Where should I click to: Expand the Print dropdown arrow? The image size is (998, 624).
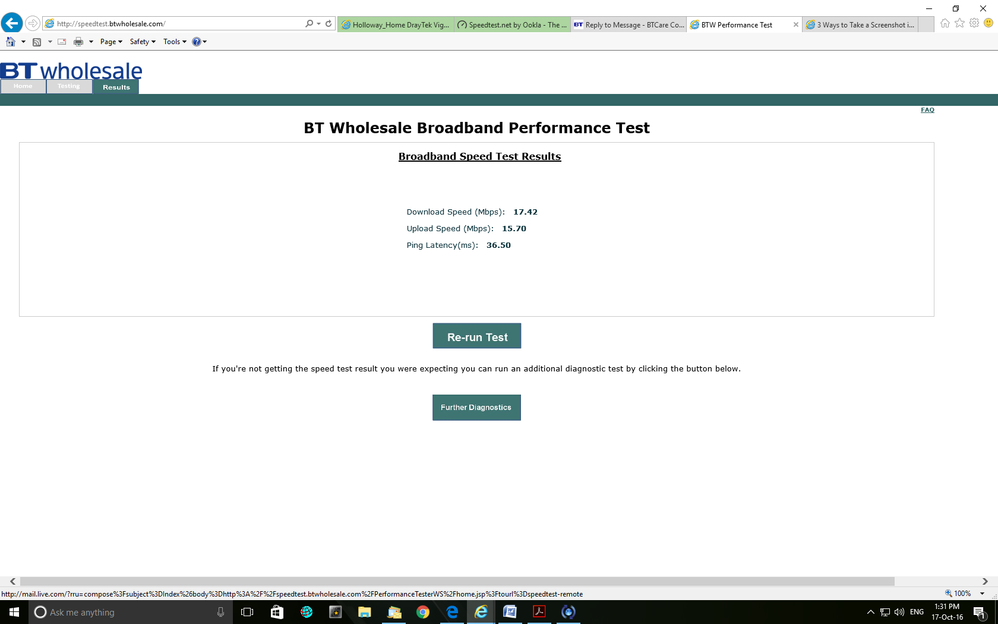[91, 41]
